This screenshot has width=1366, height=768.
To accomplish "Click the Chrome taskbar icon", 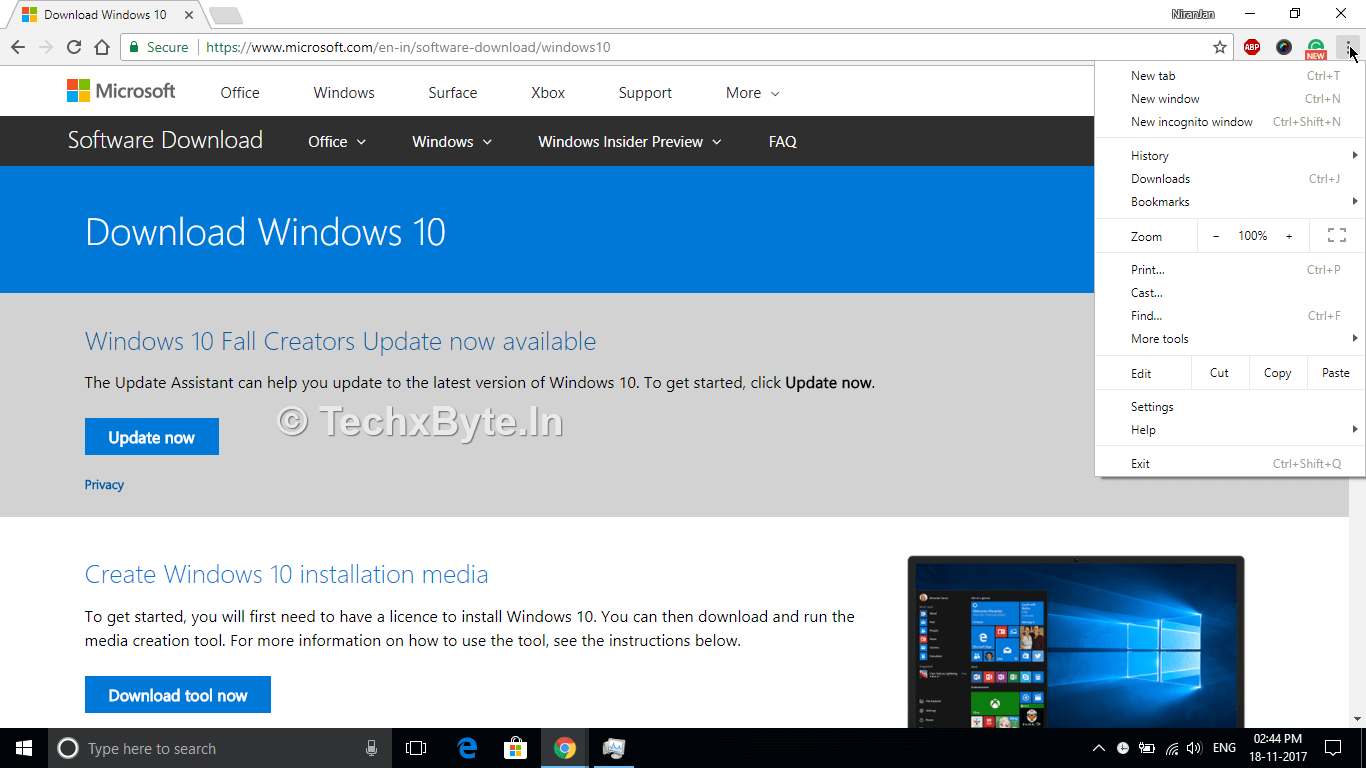I will 565,748.
